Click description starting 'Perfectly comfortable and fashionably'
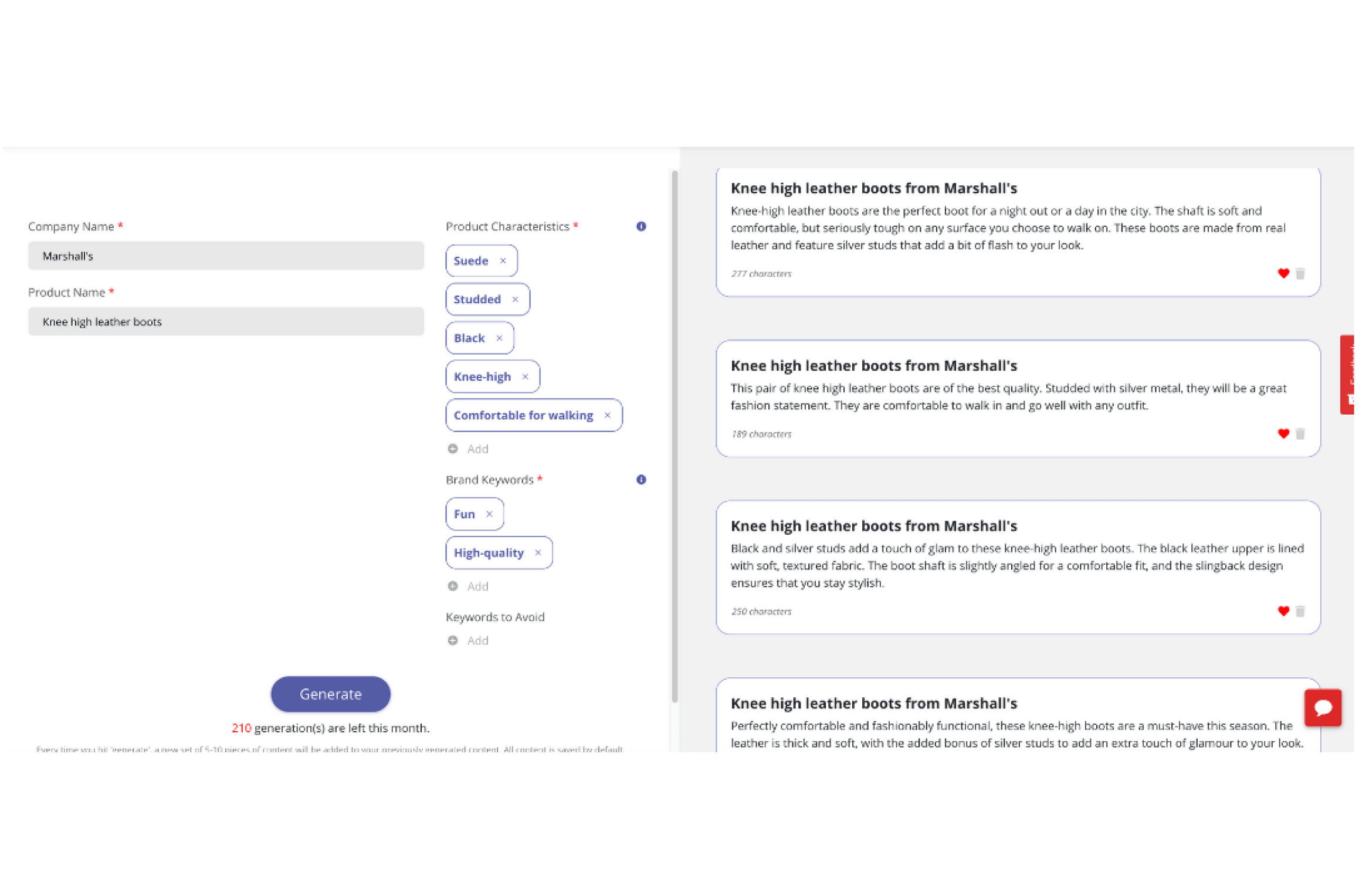The width and height of the screenshot is (1359, 896). point(1017,735)
